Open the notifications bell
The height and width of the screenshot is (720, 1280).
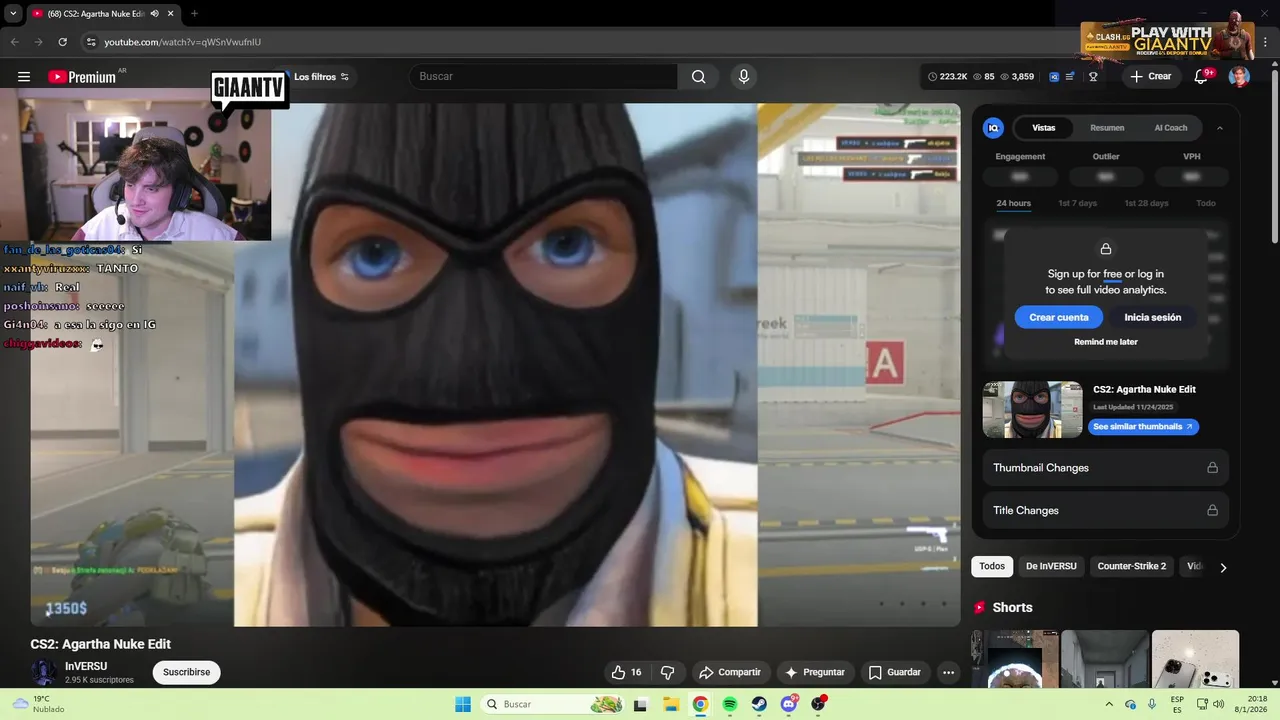pyautogui.click(x=1202, y=77)
